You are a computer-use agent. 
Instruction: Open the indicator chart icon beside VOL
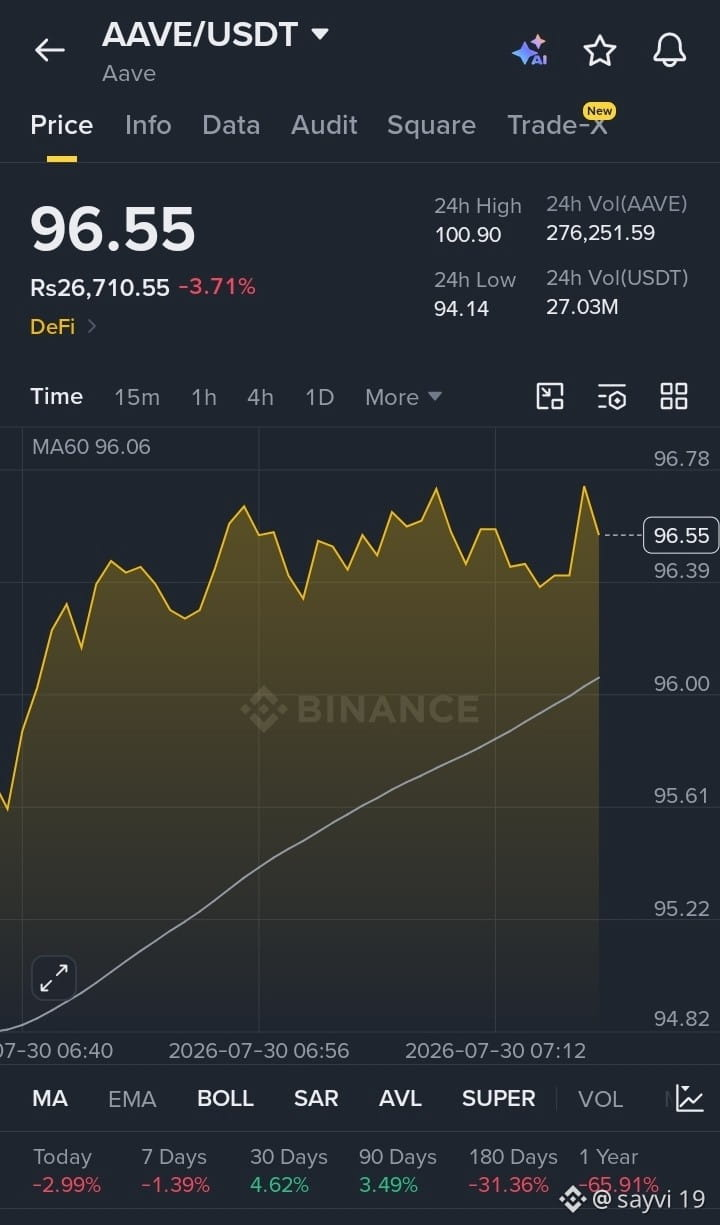point(689,1098)
